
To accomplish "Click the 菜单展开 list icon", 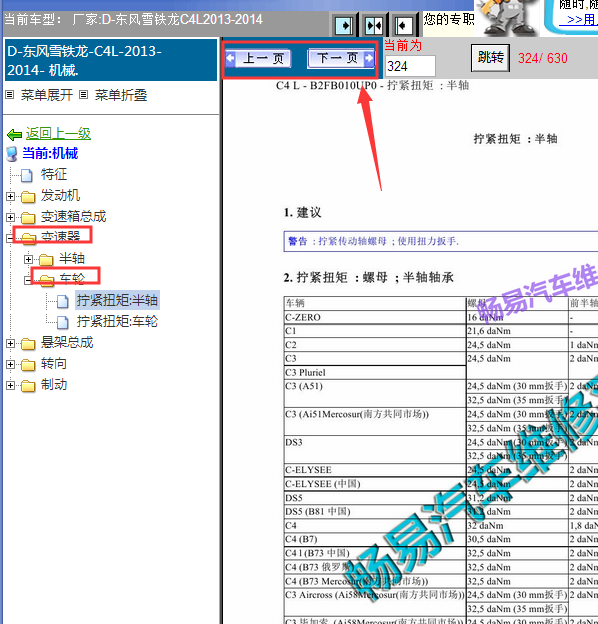I will 10,95.
